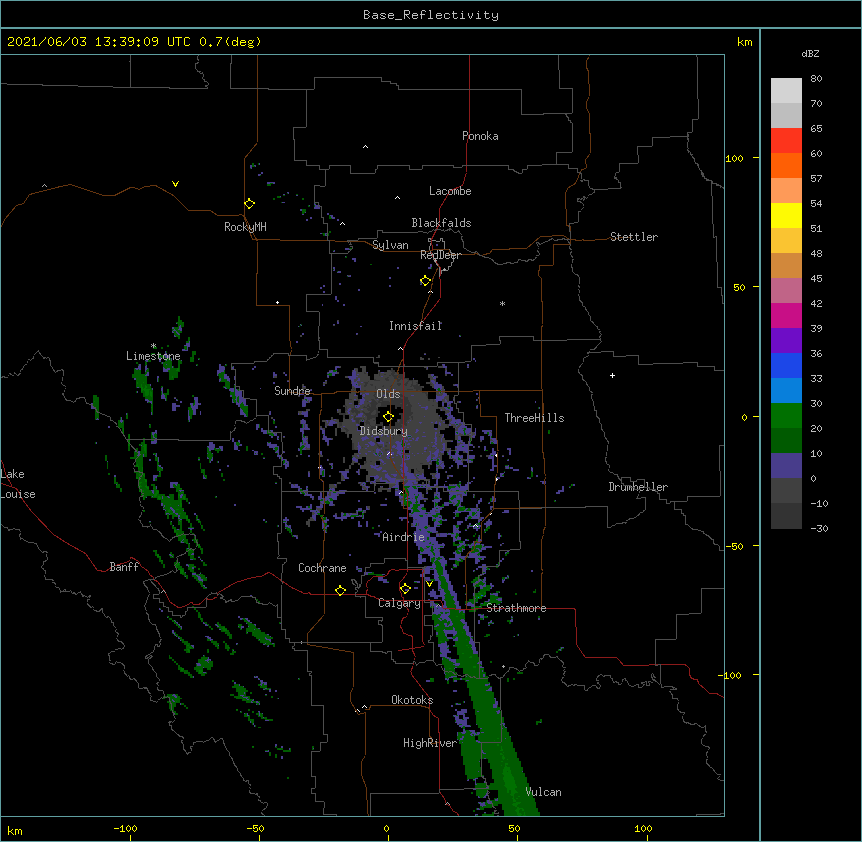Click the Cochrane label

coord(322,568)
